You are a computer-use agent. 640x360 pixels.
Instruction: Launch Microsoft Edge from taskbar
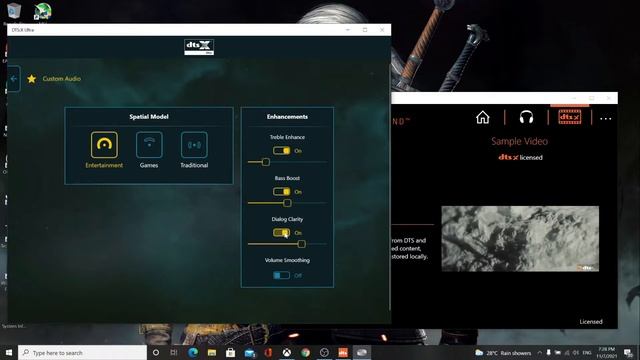pos(193,352)
